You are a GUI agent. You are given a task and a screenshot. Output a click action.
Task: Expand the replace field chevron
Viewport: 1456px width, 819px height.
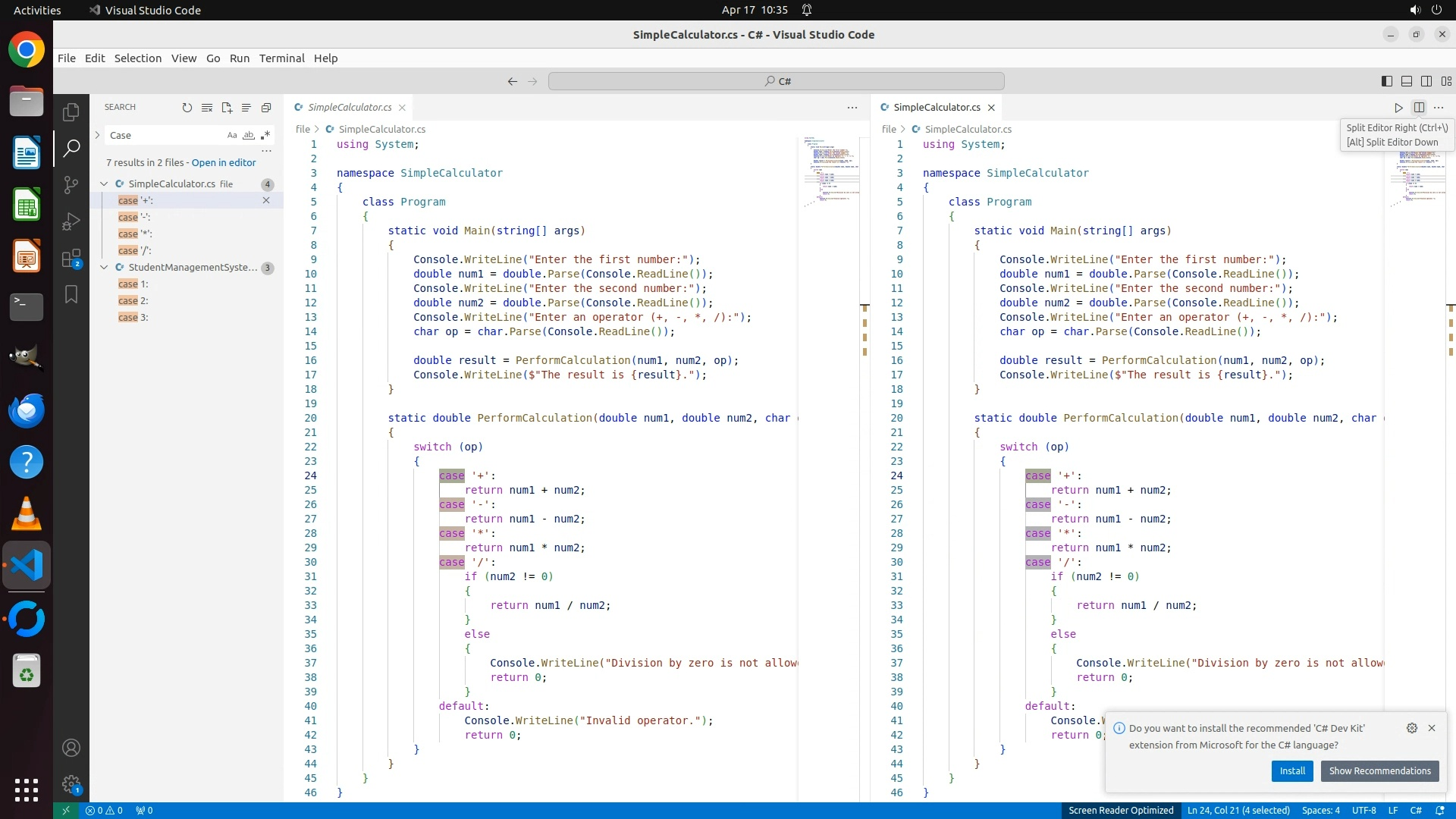click(x=98, y=135)
